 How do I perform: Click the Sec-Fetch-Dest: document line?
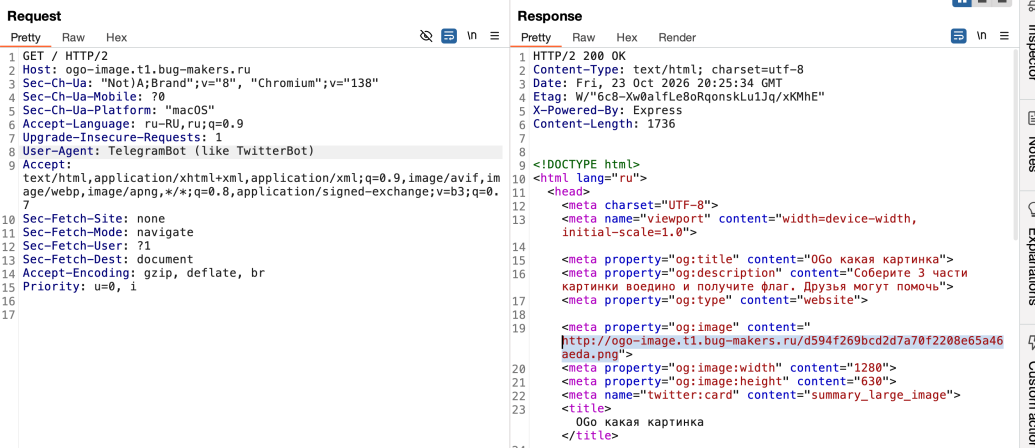(108, 259)
